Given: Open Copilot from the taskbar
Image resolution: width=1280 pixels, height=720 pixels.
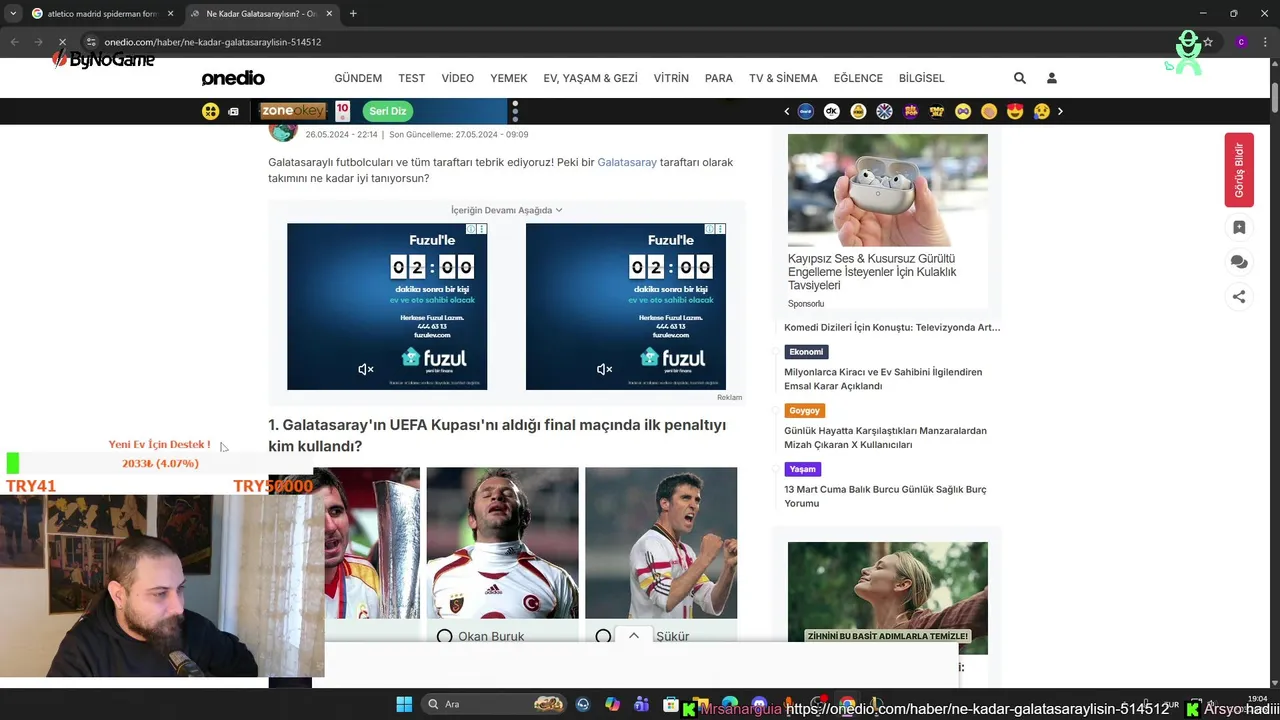Looking at the screenshot, I should [612, 704].
